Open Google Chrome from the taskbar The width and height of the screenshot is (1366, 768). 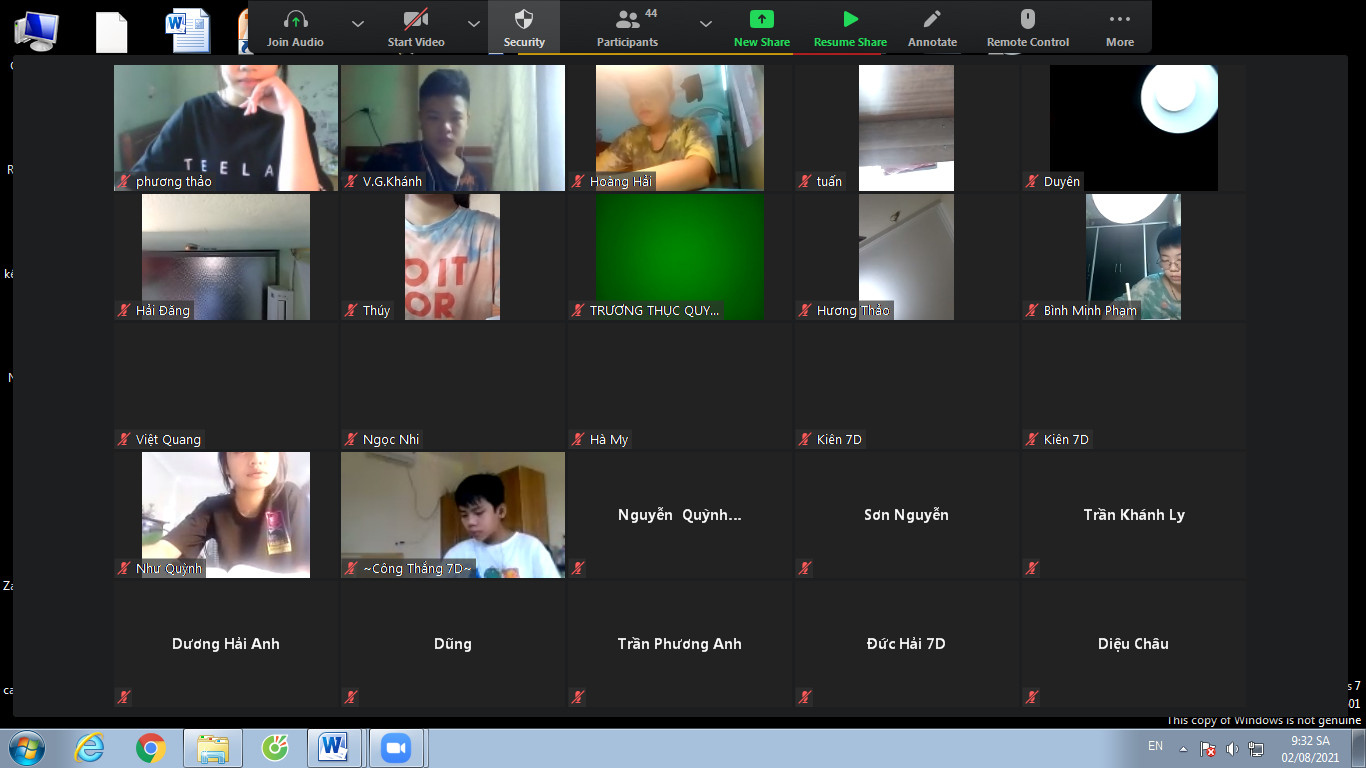click(x=151, y=747)
